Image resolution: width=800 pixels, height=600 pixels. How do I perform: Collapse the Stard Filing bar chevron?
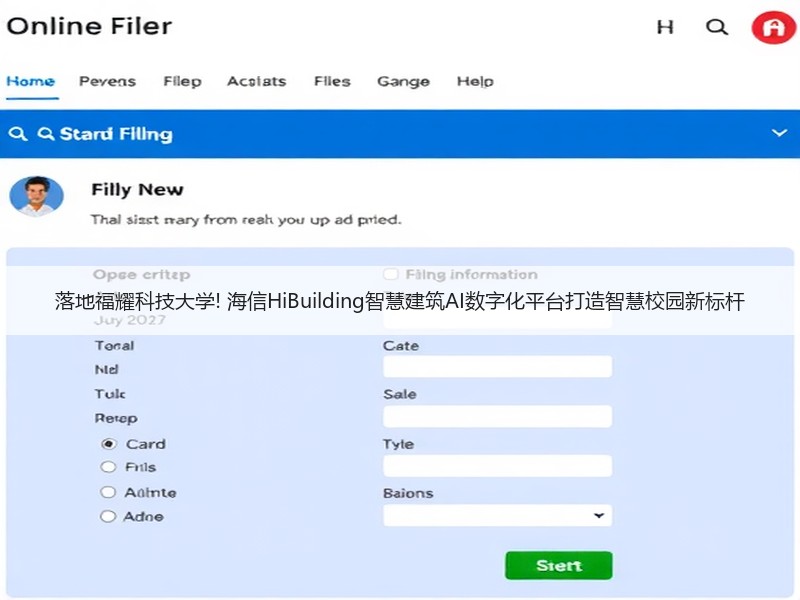coord(779,133)
